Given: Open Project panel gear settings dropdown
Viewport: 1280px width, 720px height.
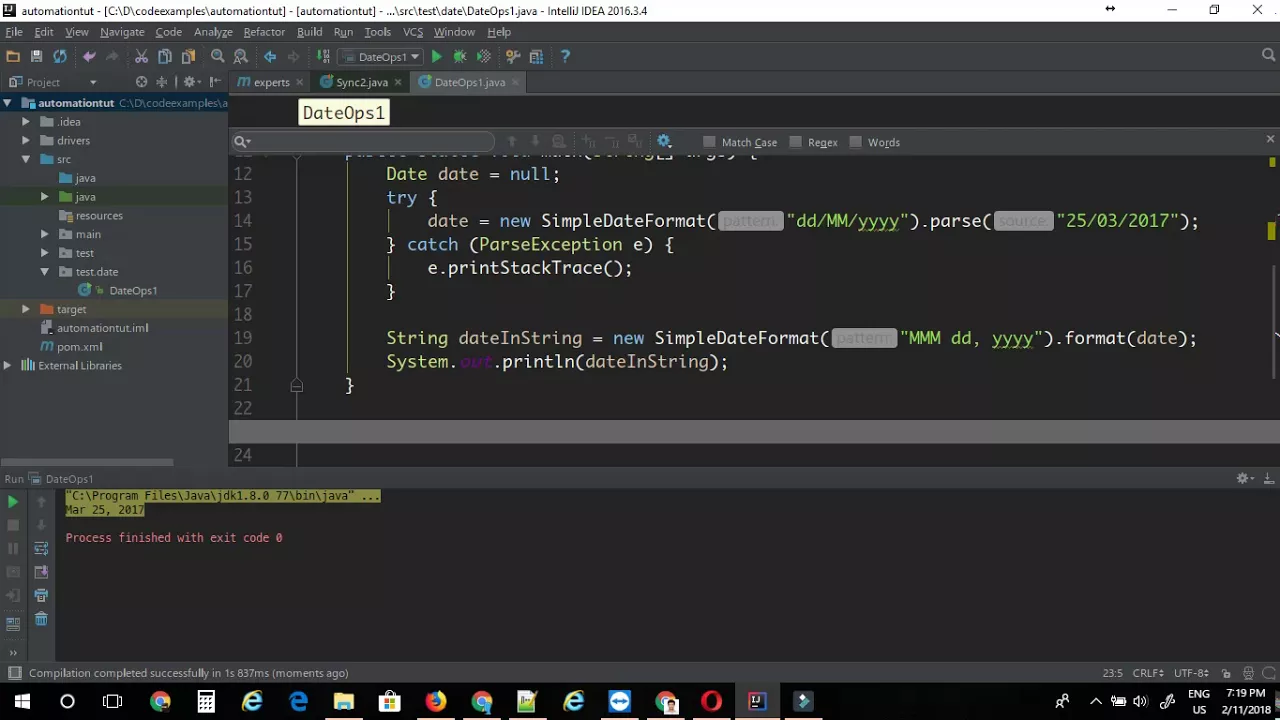Looking at the screenshot, I should [x=190, y=82].
